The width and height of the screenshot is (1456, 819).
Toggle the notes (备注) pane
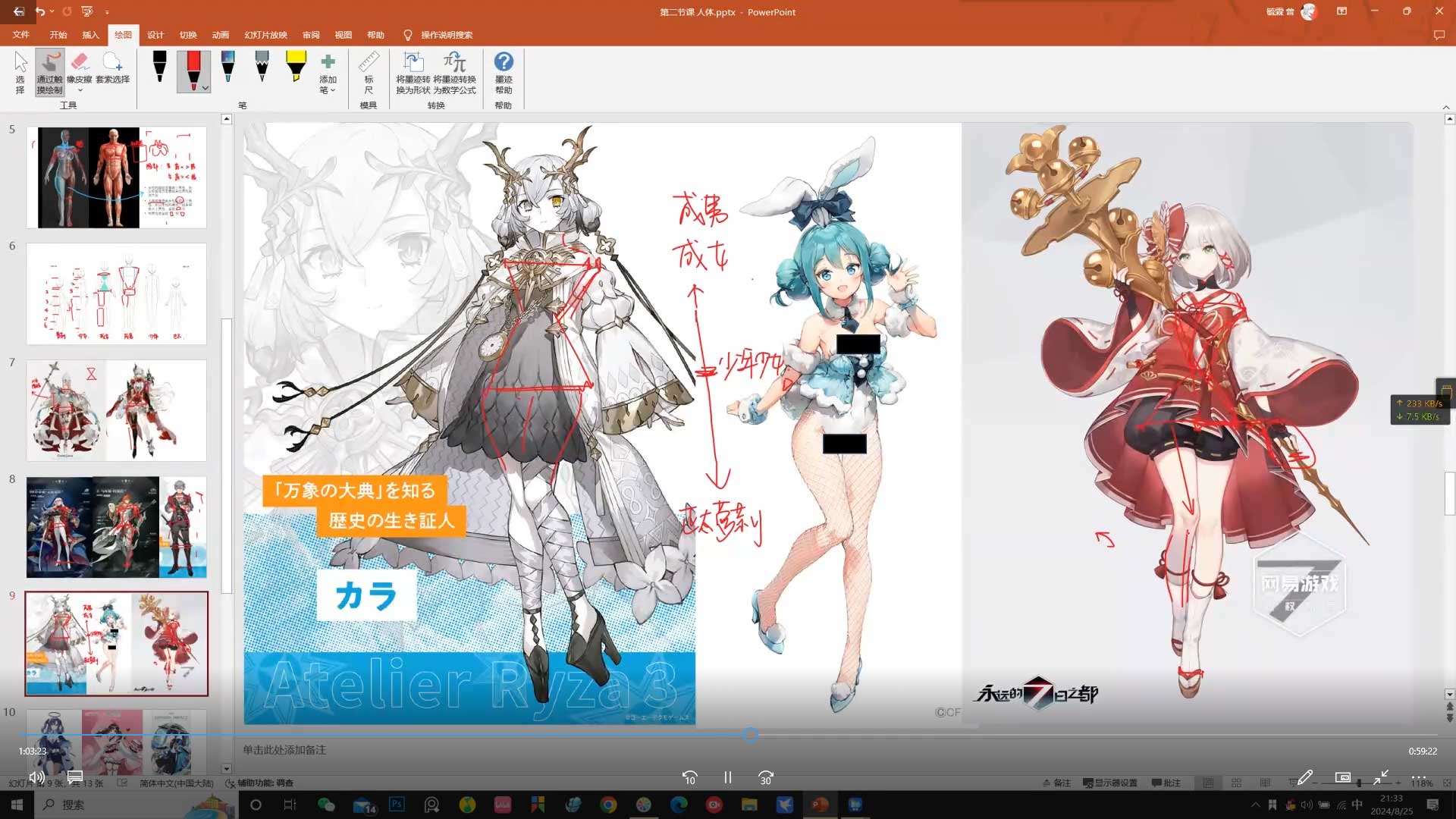pos(1056,783)
